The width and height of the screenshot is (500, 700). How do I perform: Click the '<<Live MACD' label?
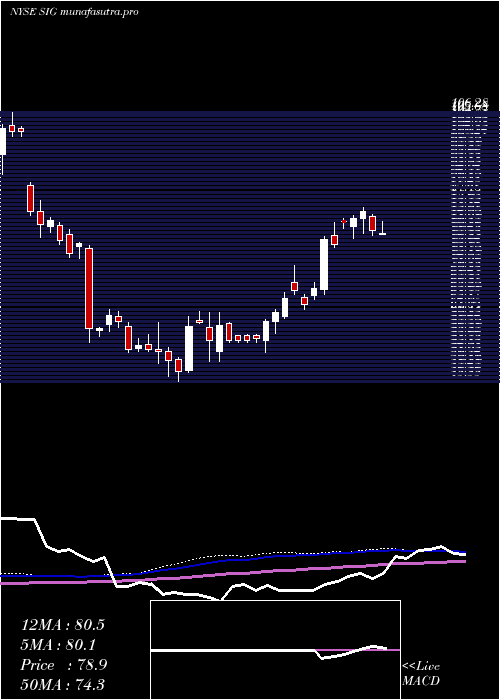(x=421, y=674)
